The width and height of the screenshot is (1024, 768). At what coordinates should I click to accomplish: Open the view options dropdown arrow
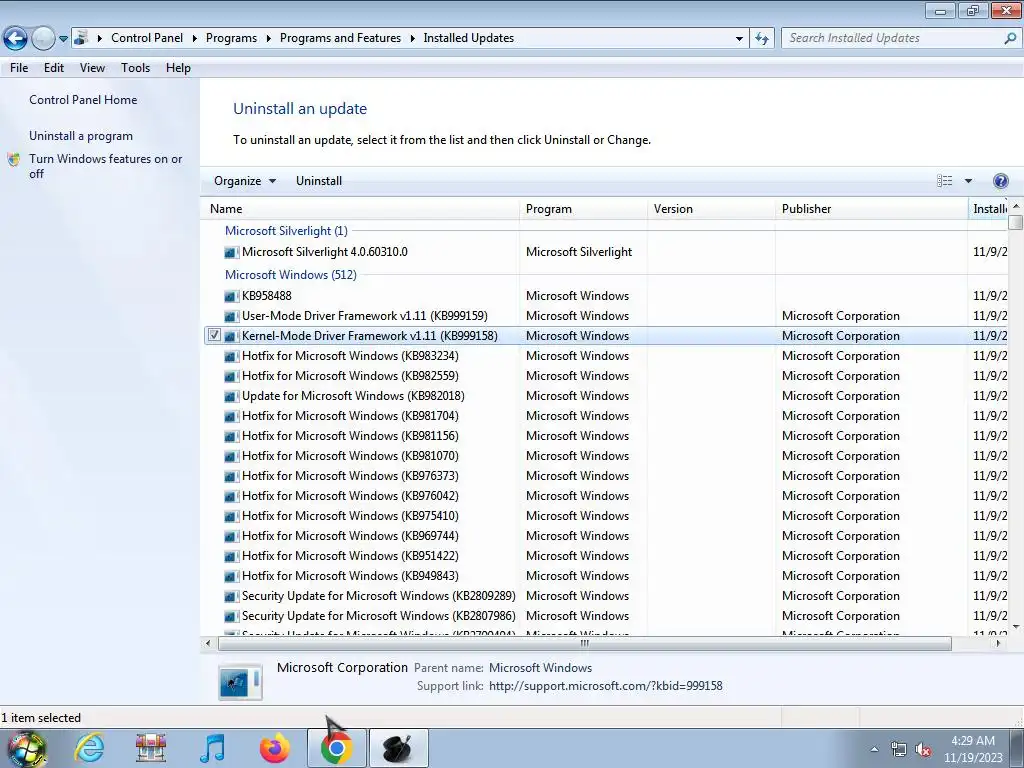[968, 181]
